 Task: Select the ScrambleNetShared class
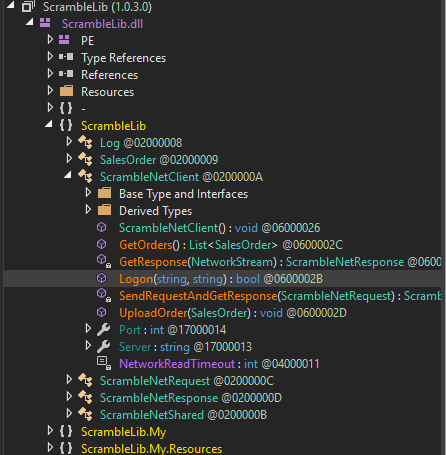pos(183,415)
